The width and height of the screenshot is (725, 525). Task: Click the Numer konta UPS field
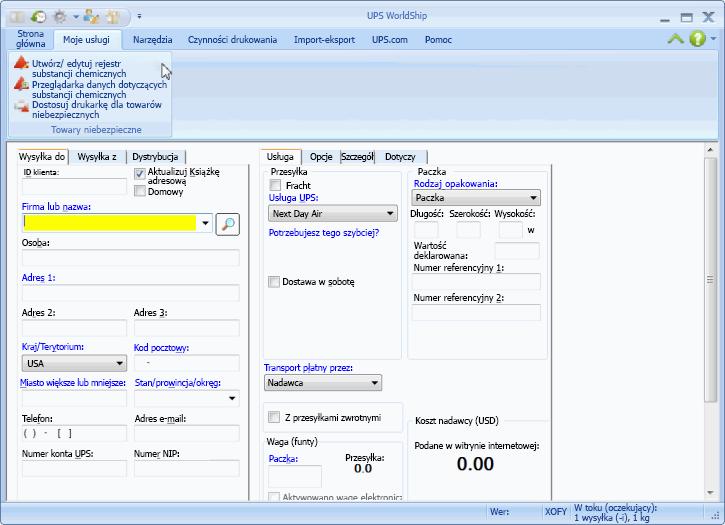coord(74,469)
